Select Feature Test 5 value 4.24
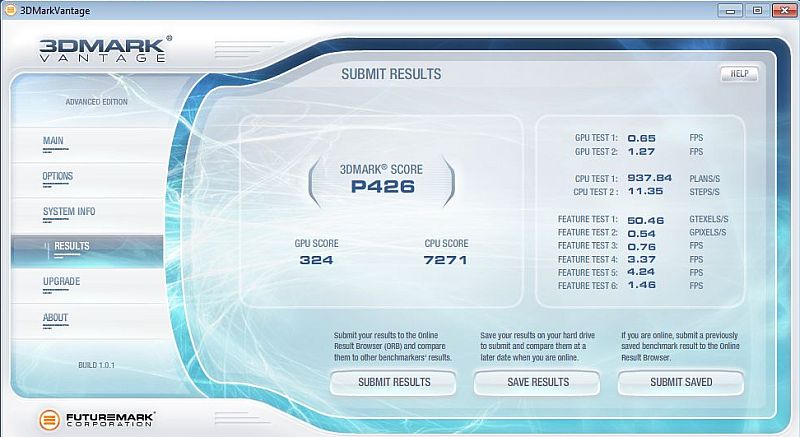Image resolution: width=800 pixels, height=437 pixels. (x=641, y=272)
